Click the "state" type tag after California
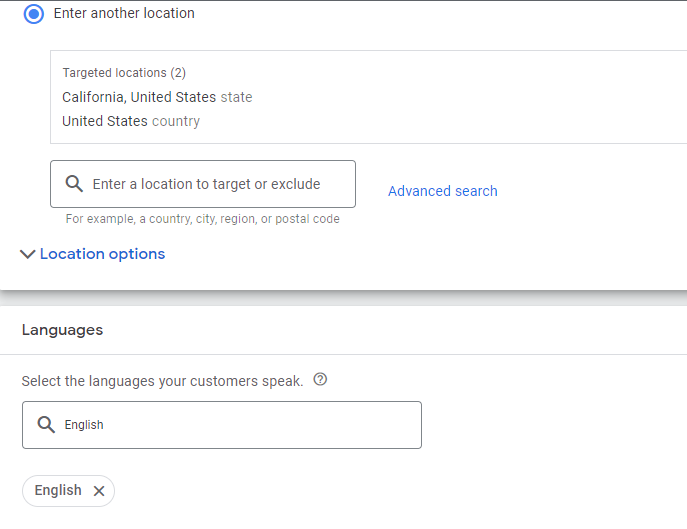 237,97
